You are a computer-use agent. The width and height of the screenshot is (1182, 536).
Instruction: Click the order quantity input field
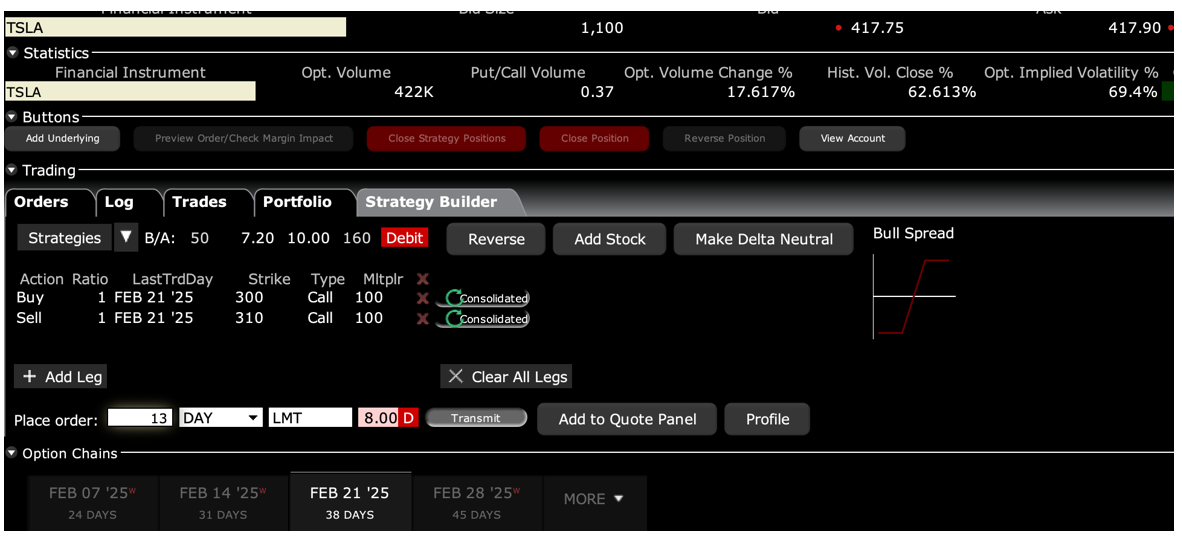click(139, 418)
